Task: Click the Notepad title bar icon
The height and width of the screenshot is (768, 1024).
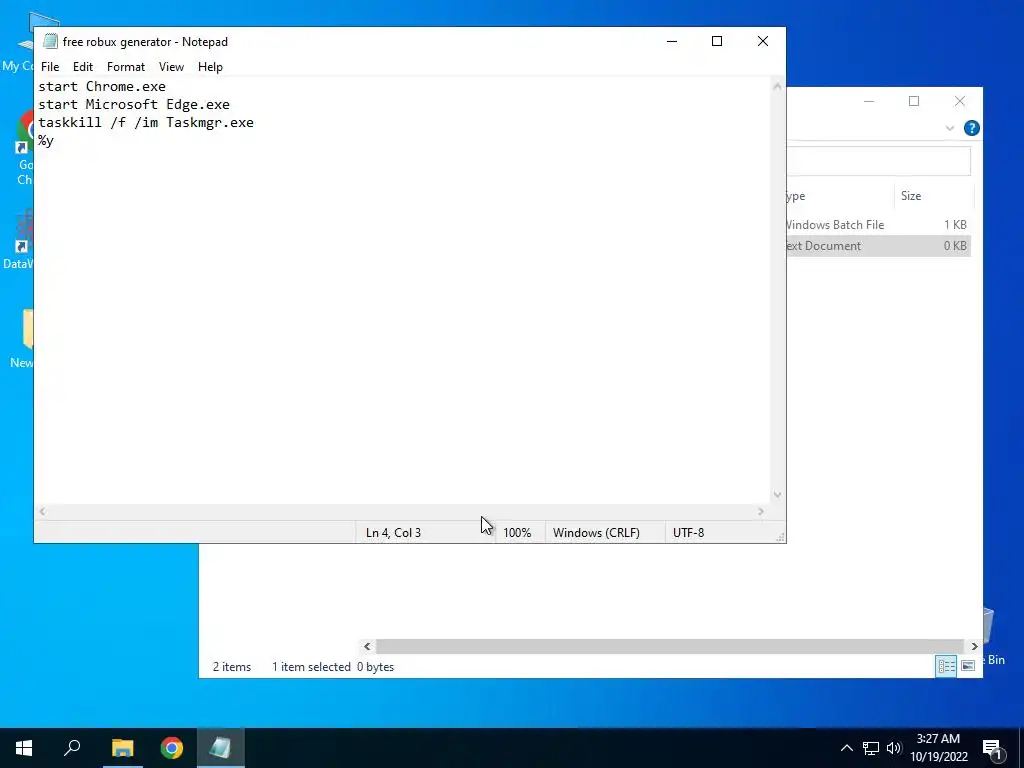Action: (x=50, y=41)
